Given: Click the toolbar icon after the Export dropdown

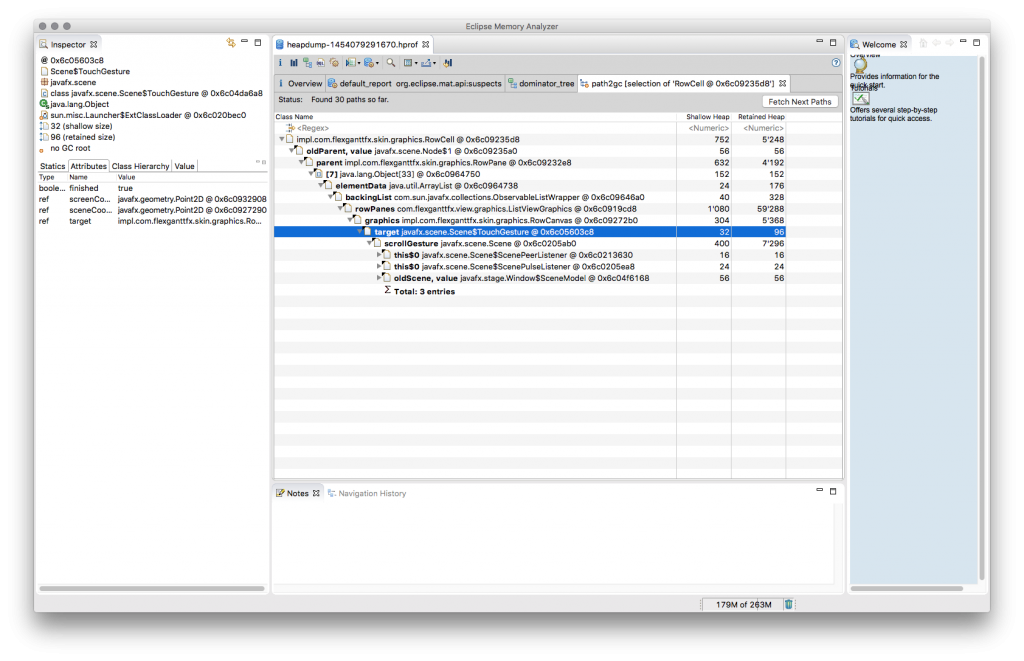Looking at the screenshot, I should coord(447,63).
